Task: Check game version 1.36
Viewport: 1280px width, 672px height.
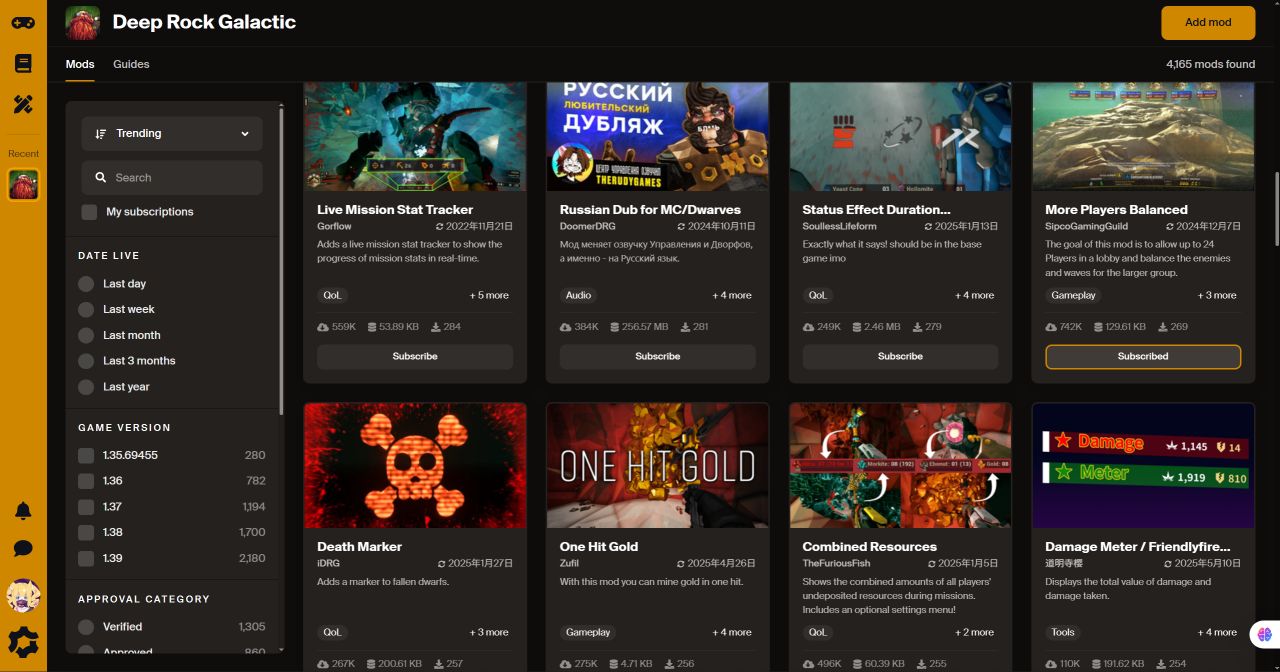Action: (x=86, y=481)
